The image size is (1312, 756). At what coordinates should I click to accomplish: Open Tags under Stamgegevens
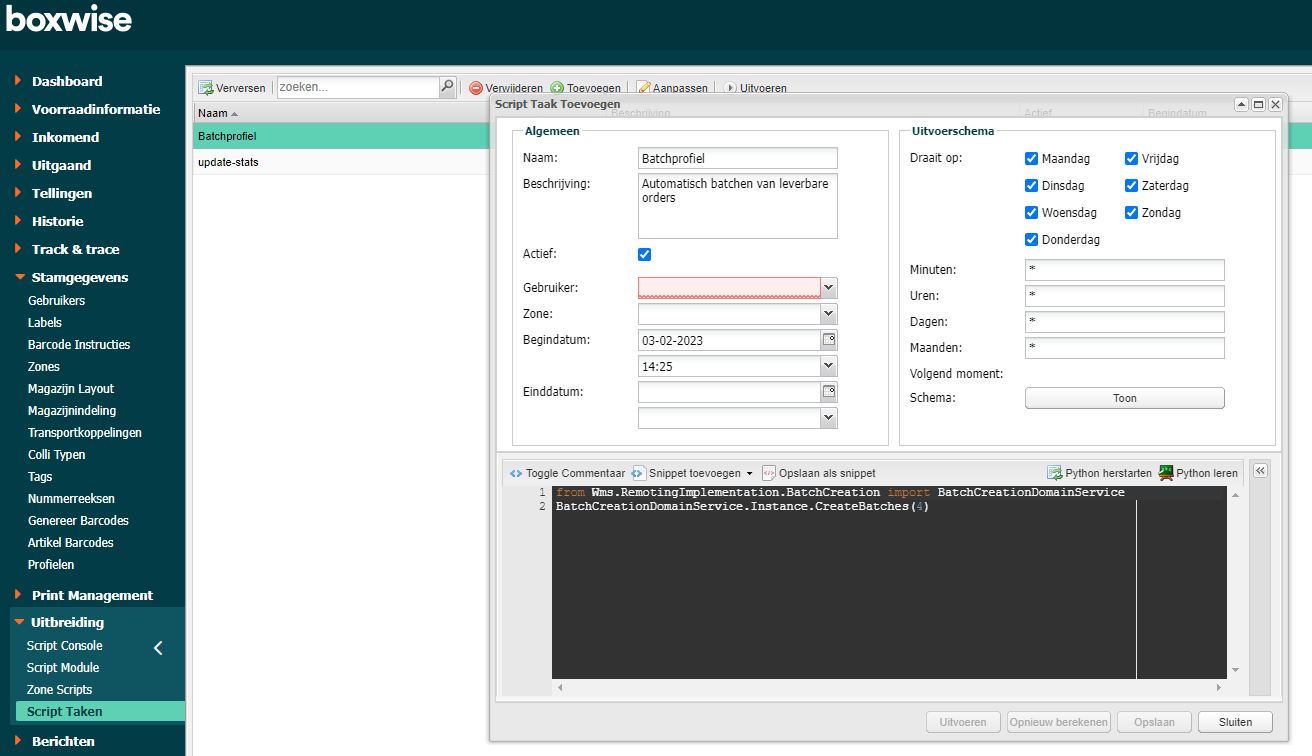(40, 477)
